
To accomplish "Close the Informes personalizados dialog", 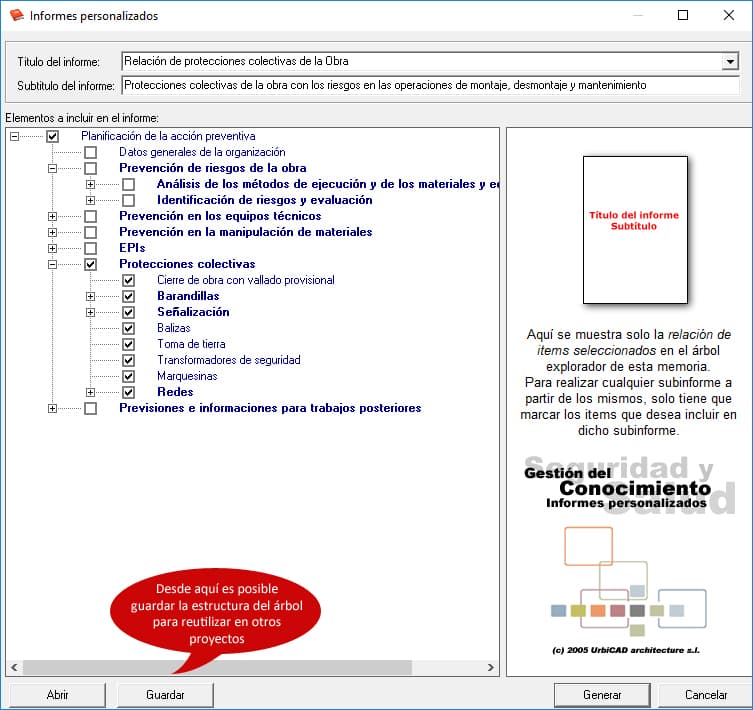I will (x=729, y=15).
